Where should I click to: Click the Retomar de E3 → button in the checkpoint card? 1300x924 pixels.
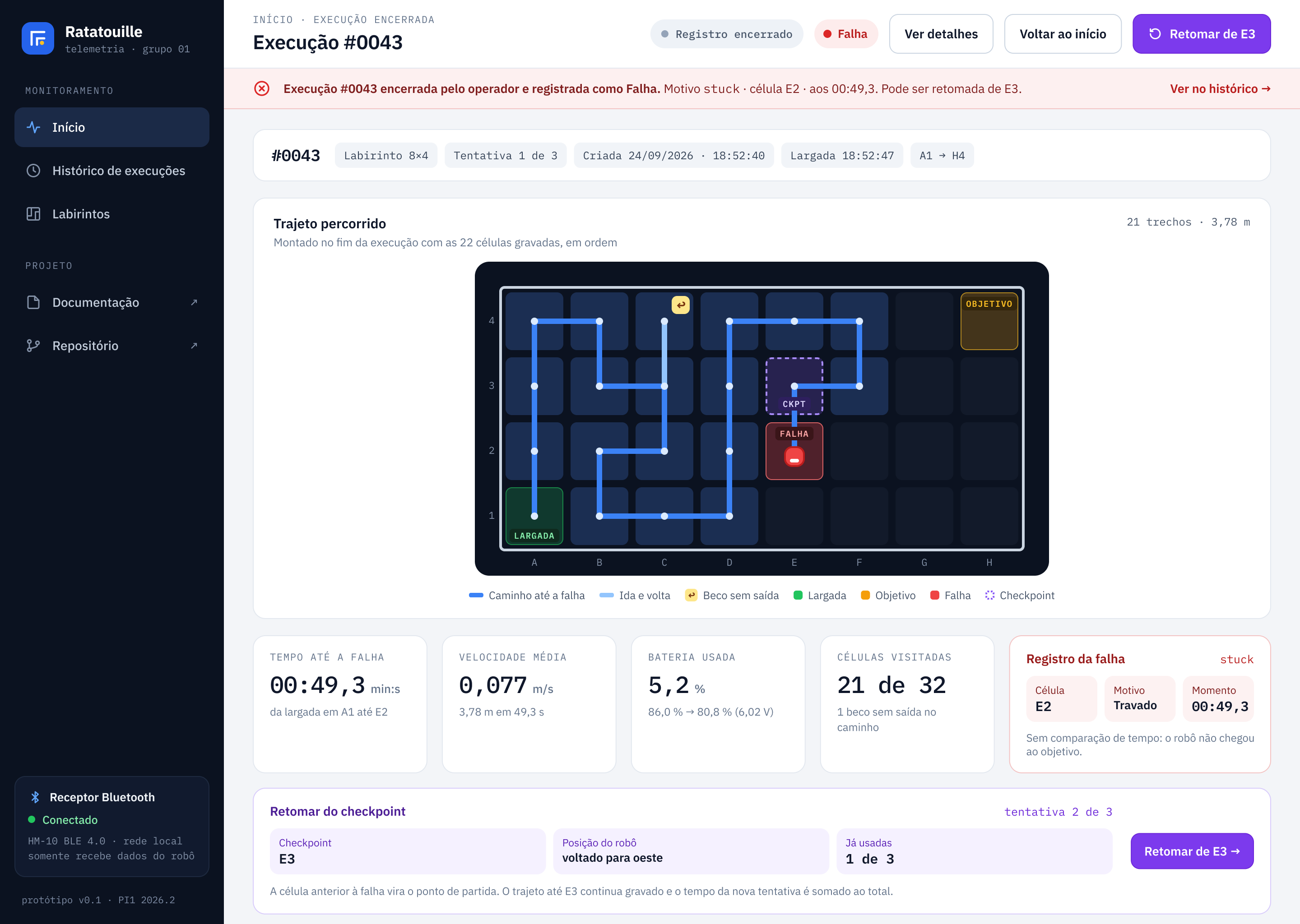click(1192, 851)
